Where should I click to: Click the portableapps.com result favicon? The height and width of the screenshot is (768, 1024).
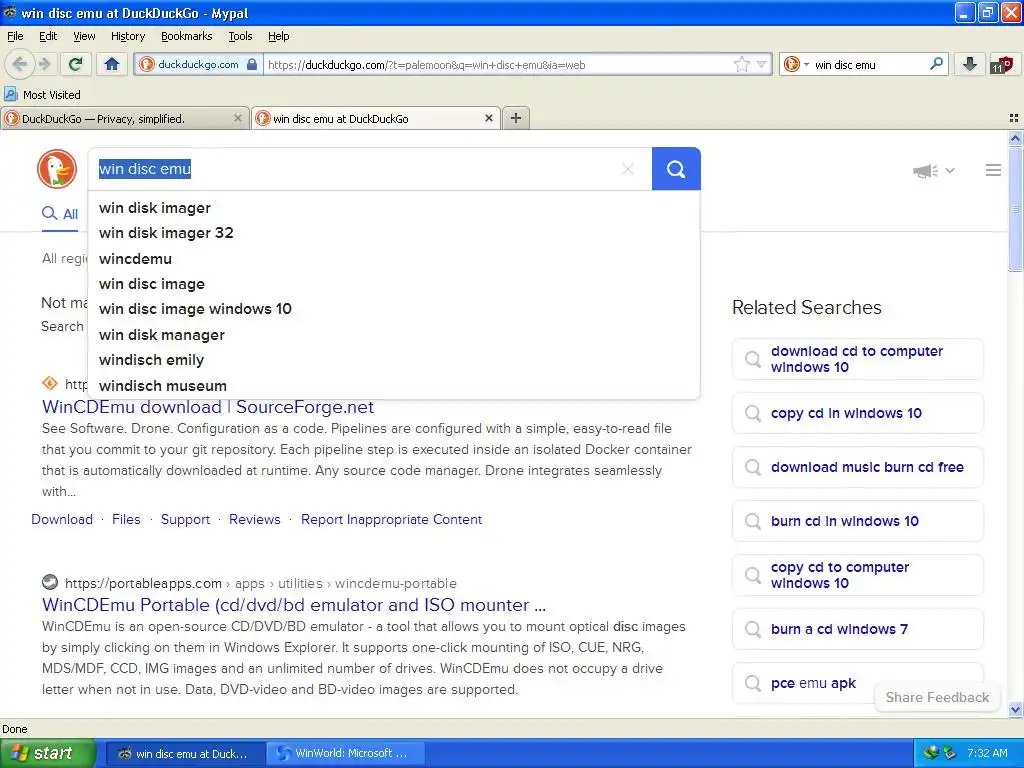point(50,582)
